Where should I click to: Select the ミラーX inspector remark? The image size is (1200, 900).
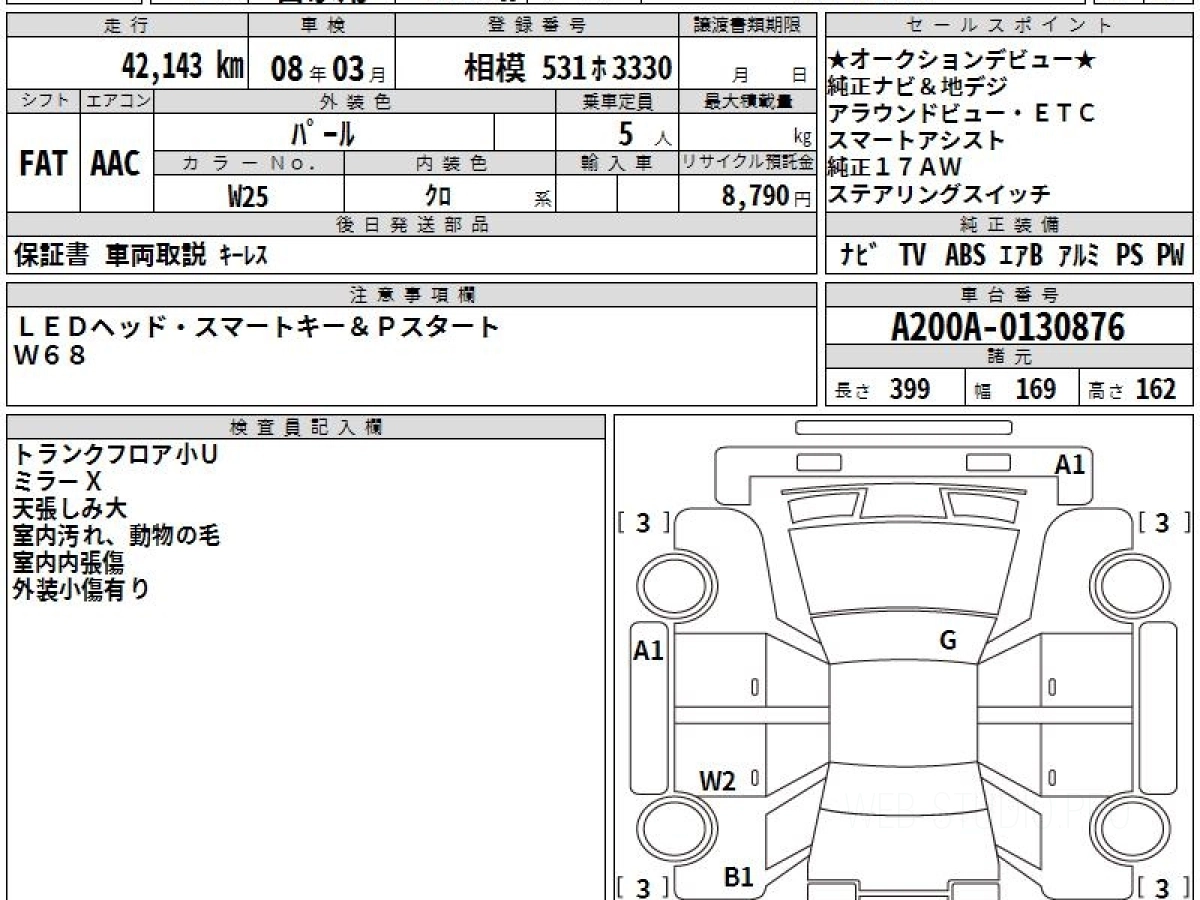click(x=57, y=481)
